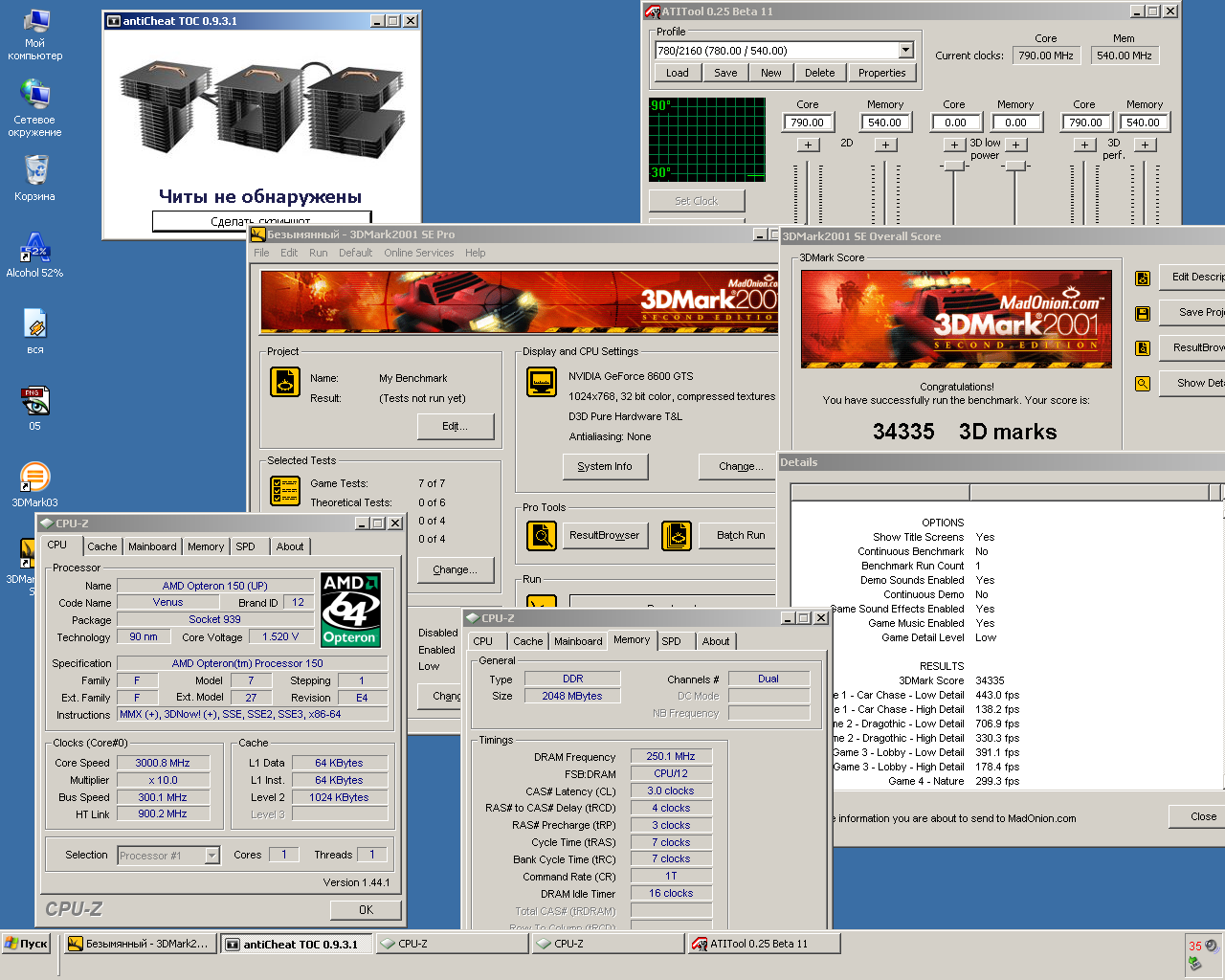Open the Online Services menu
Image resolution: width=1225 pixels, height=980 pixels.
coord(419,253)
